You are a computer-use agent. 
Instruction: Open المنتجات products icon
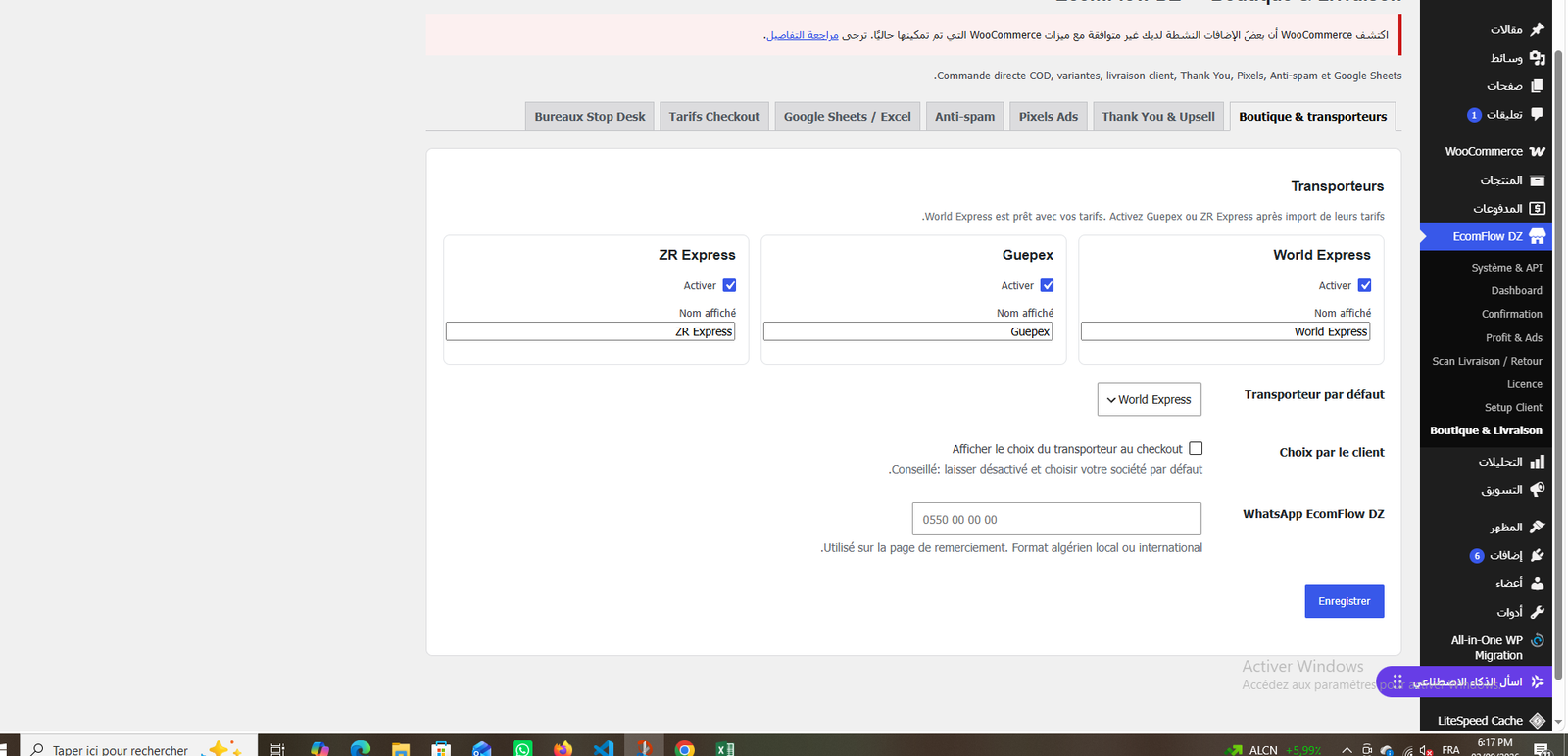point(1537,180)
